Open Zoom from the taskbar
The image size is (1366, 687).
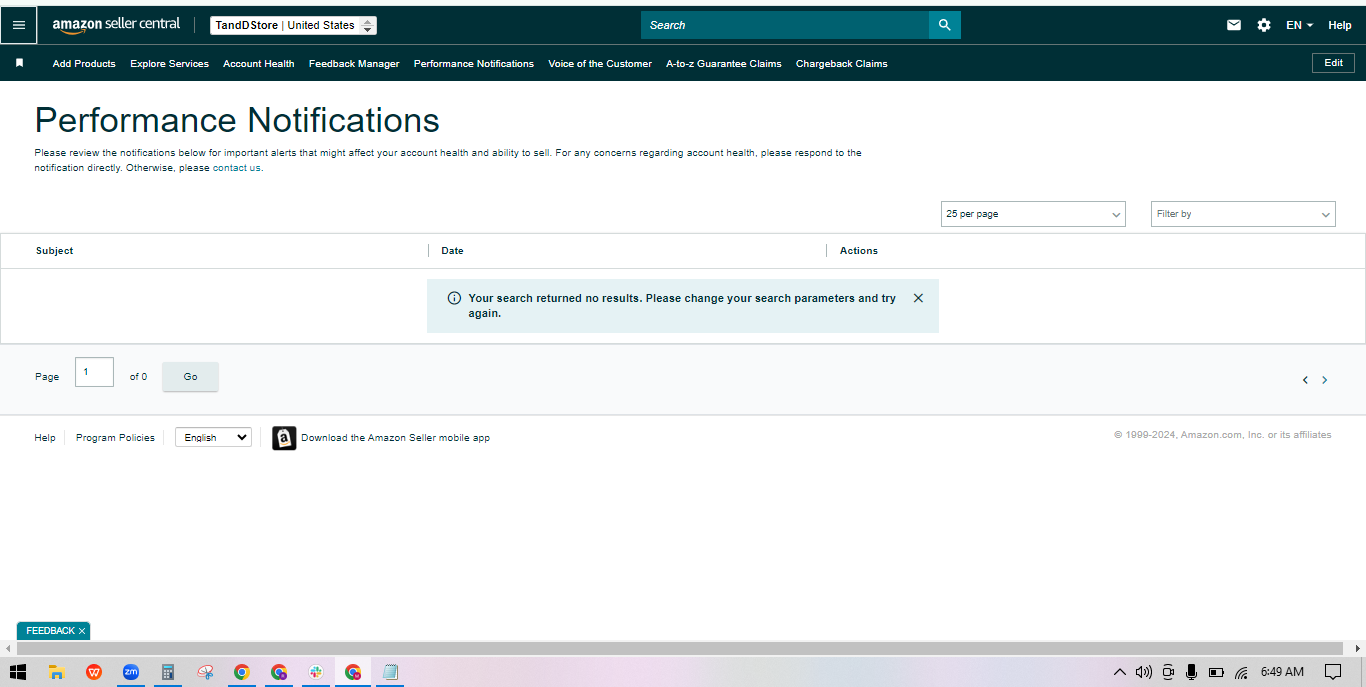pyautogui.click(x=131, y=672)
